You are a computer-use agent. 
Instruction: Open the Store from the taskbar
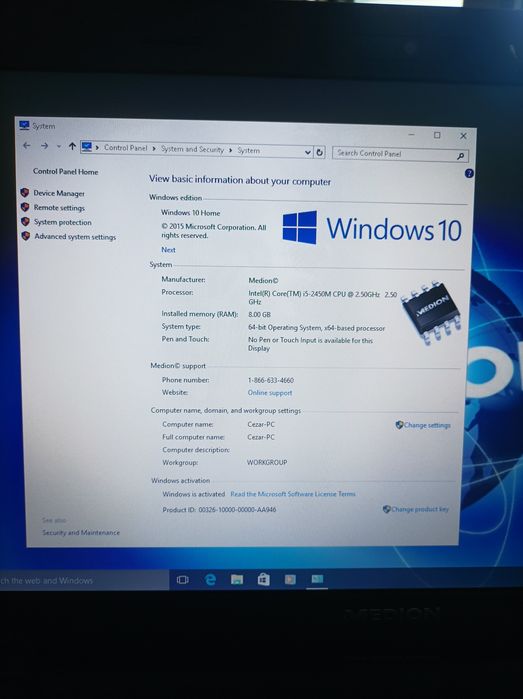pos(264,580)
